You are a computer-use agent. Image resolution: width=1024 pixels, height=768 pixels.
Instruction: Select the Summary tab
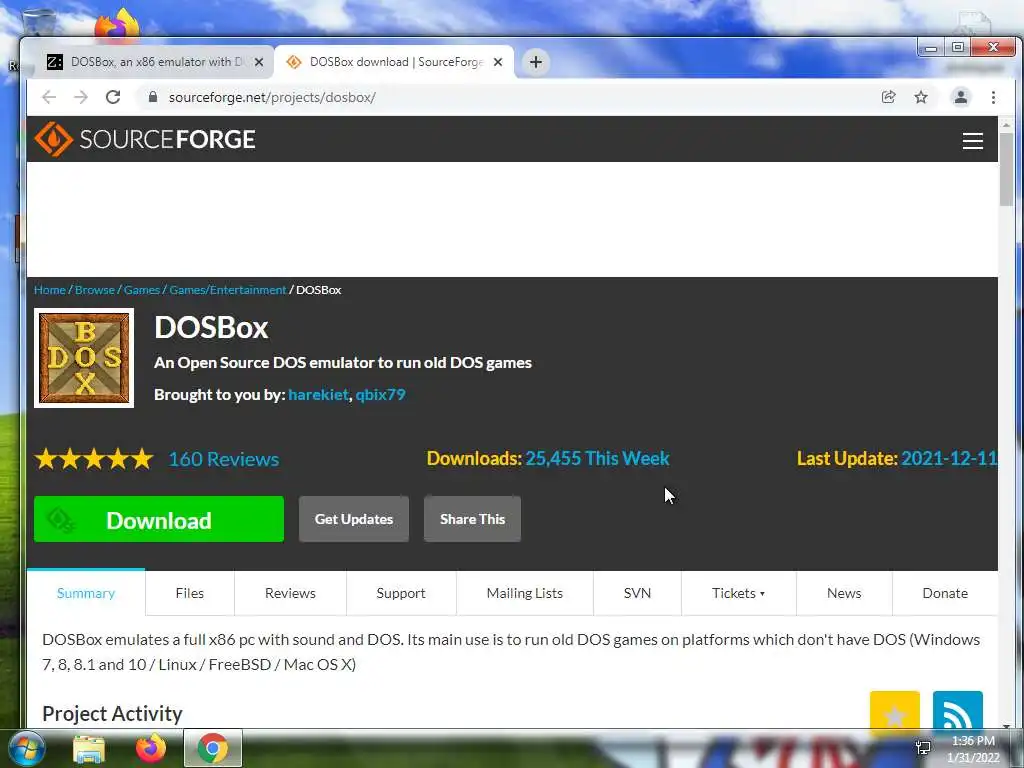pyautogui.click(x=86, y=593)
